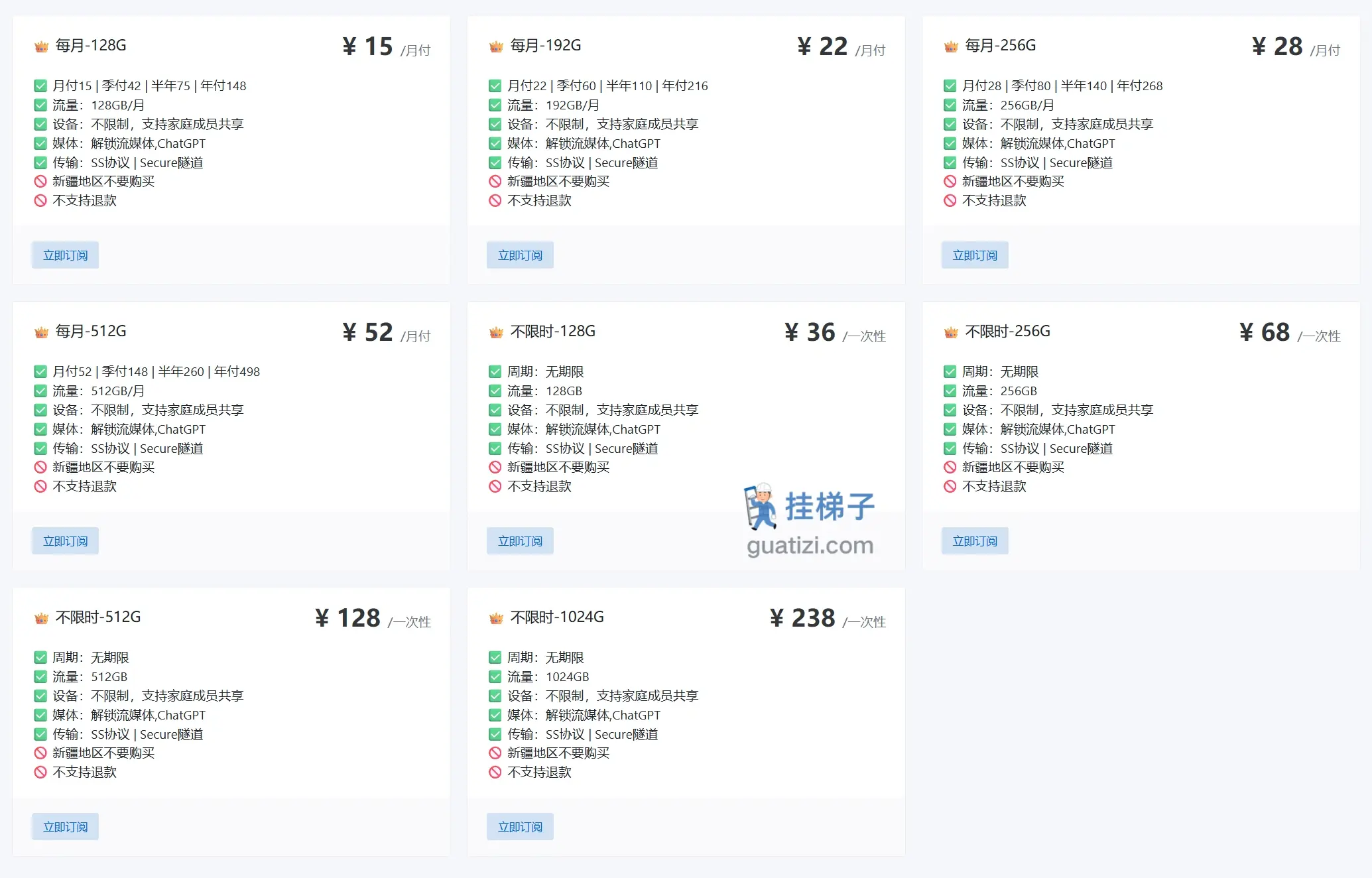This screenshot has width=1372, height=878.
Task: Open the 每月-512G plan title
Action: coord(90,331)
